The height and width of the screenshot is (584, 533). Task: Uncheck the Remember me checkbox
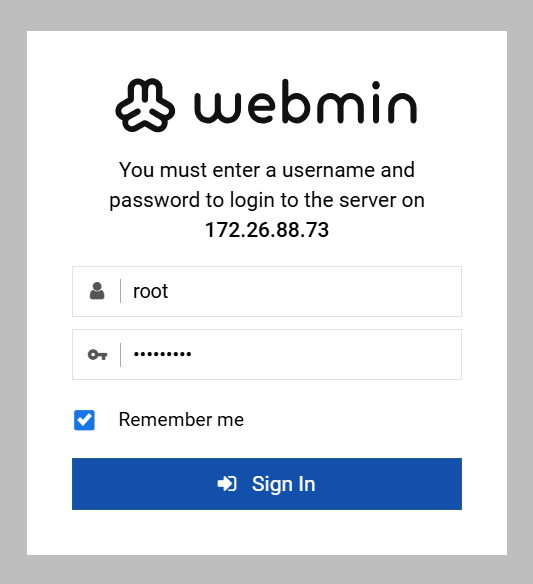[84, 420]
